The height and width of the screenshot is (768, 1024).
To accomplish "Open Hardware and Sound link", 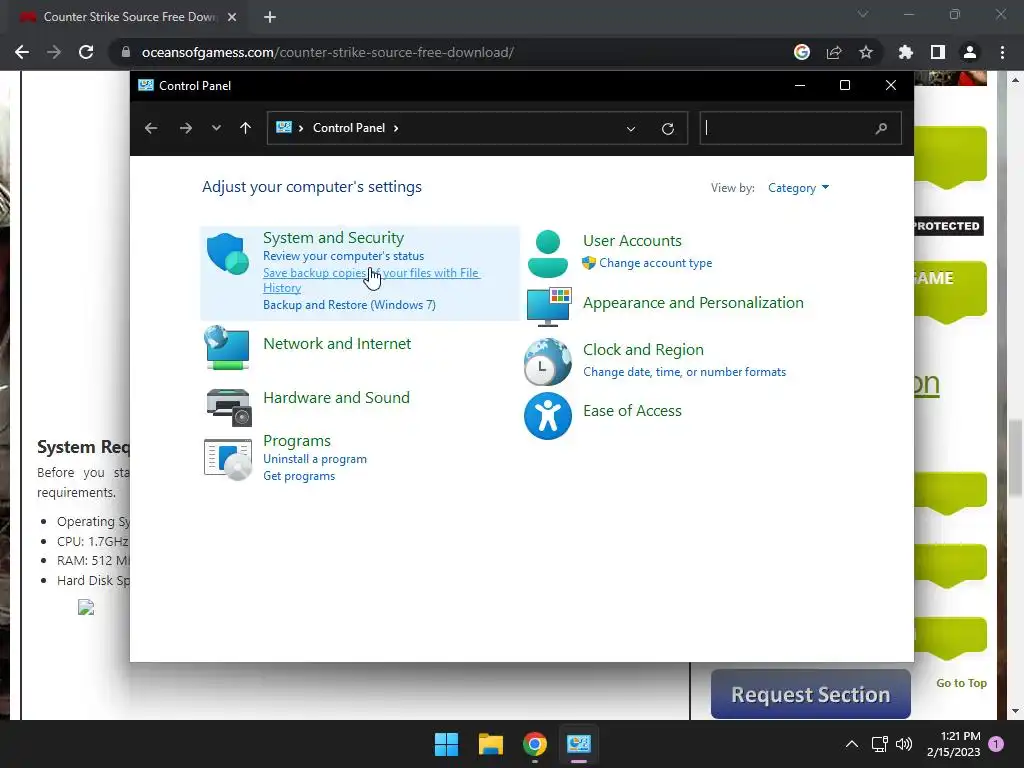I will pos(336,398).
